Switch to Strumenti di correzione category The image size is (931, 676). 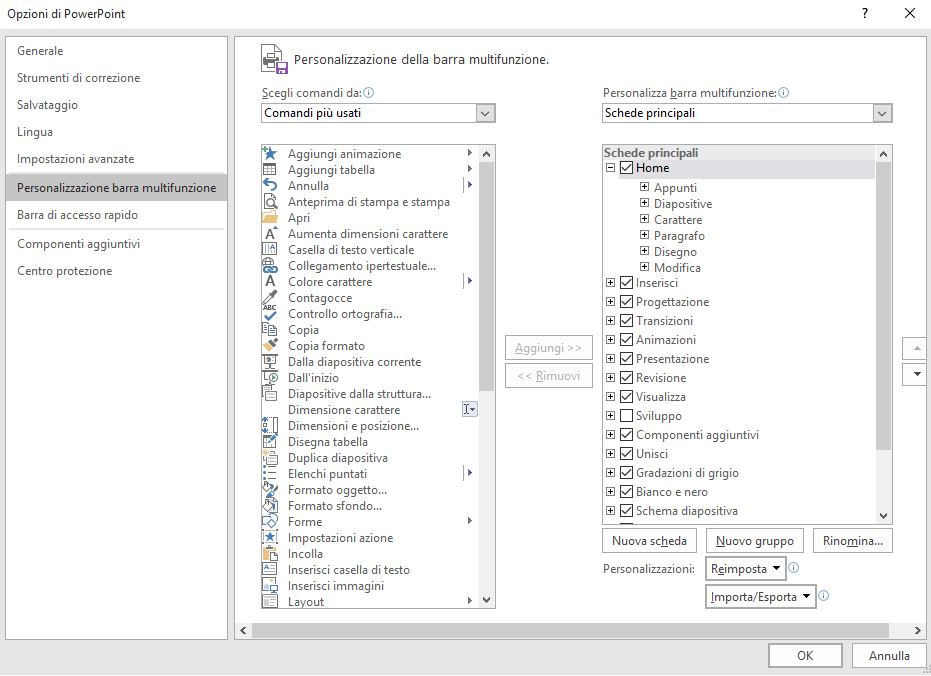pyautogui.click(x=116, y=78)
